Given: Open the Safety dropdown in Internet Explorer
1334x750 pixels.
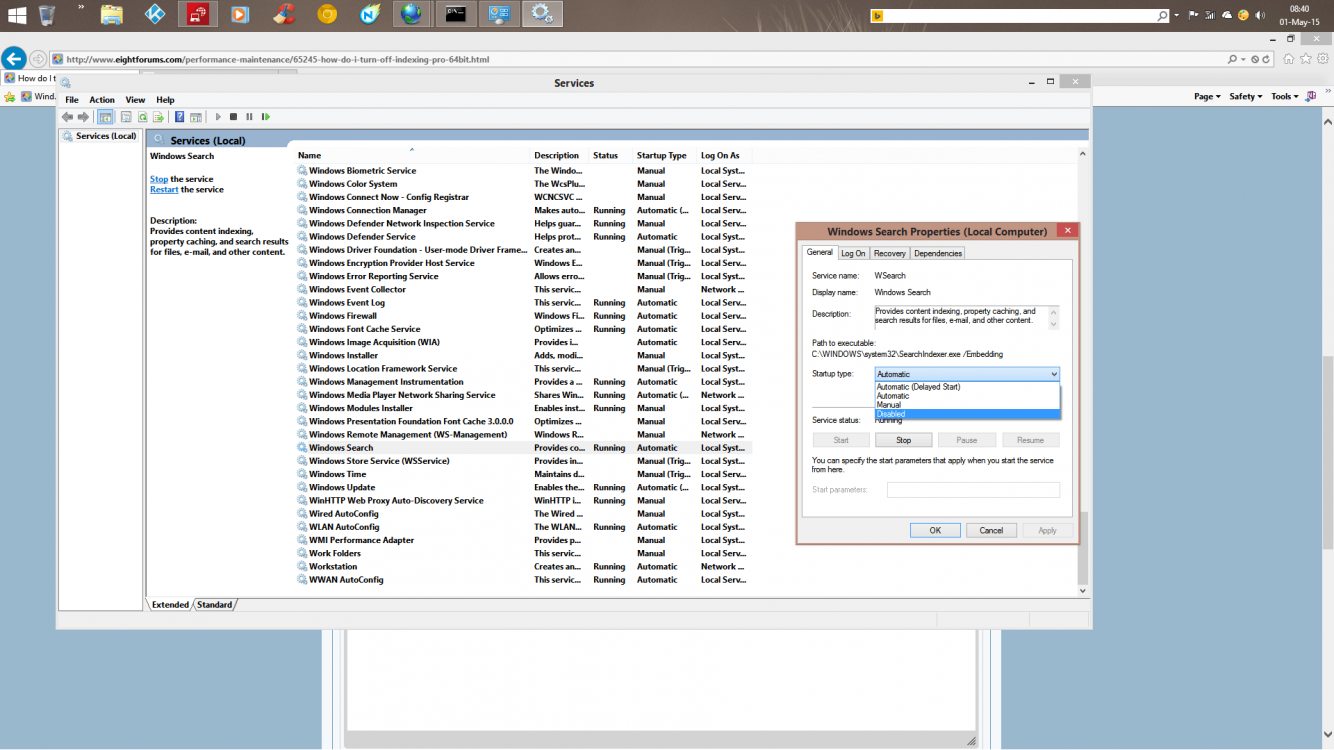Looking at the screenshot, I should tap(1246, 97).
